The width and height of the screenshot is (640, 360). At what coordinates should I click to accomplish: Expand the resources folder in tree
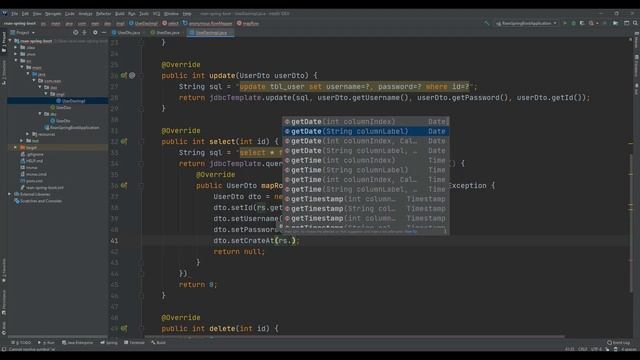point(28,134)
